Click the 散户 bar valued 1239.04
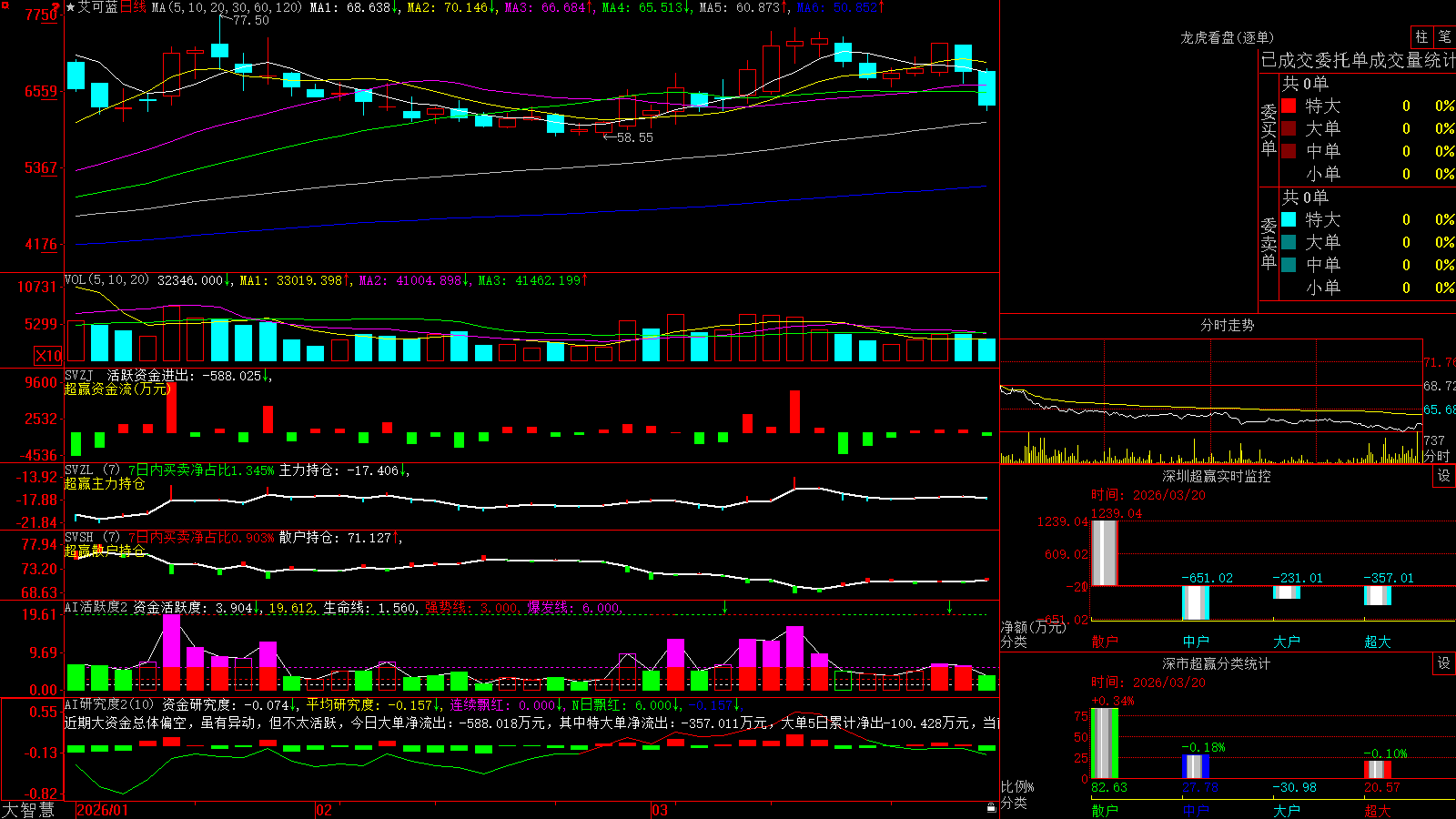The height and width of the screenshot is (819, 1456). click(x=1105, y=553)
